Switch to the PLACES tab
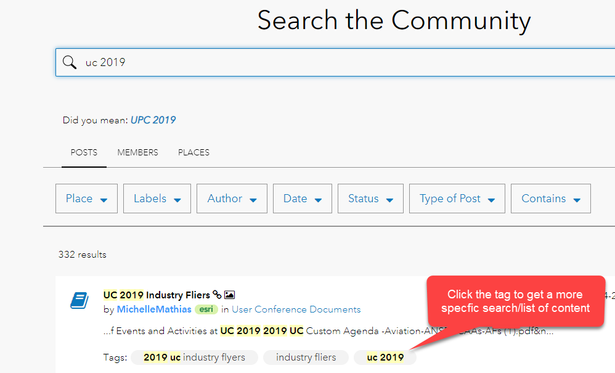The image size is (615, 373). click(194, 153)
